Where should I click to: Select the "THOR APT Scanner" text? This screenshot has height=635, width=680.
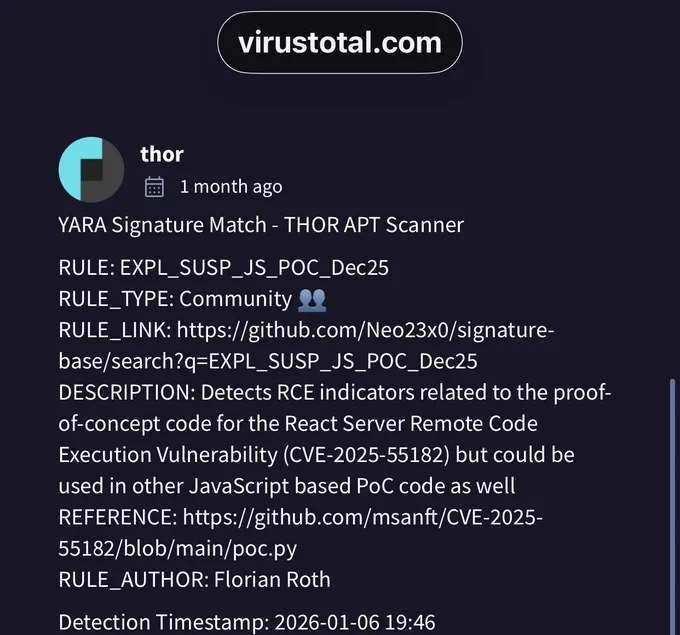click(x=374, y=225)
